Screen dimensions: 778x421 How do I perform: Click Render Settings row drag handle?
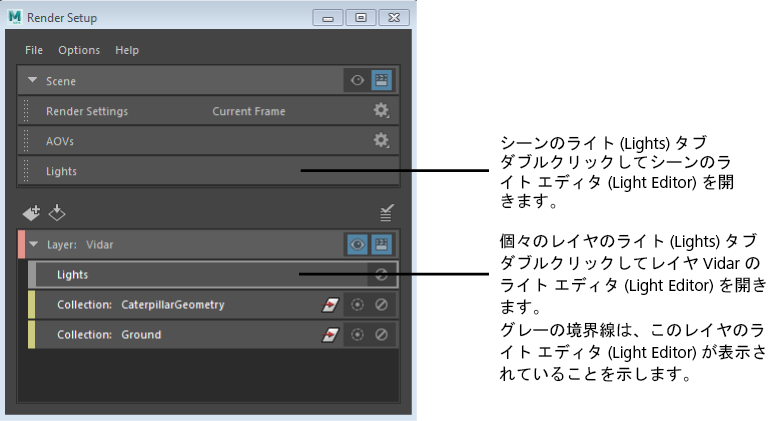coord(26,111)
